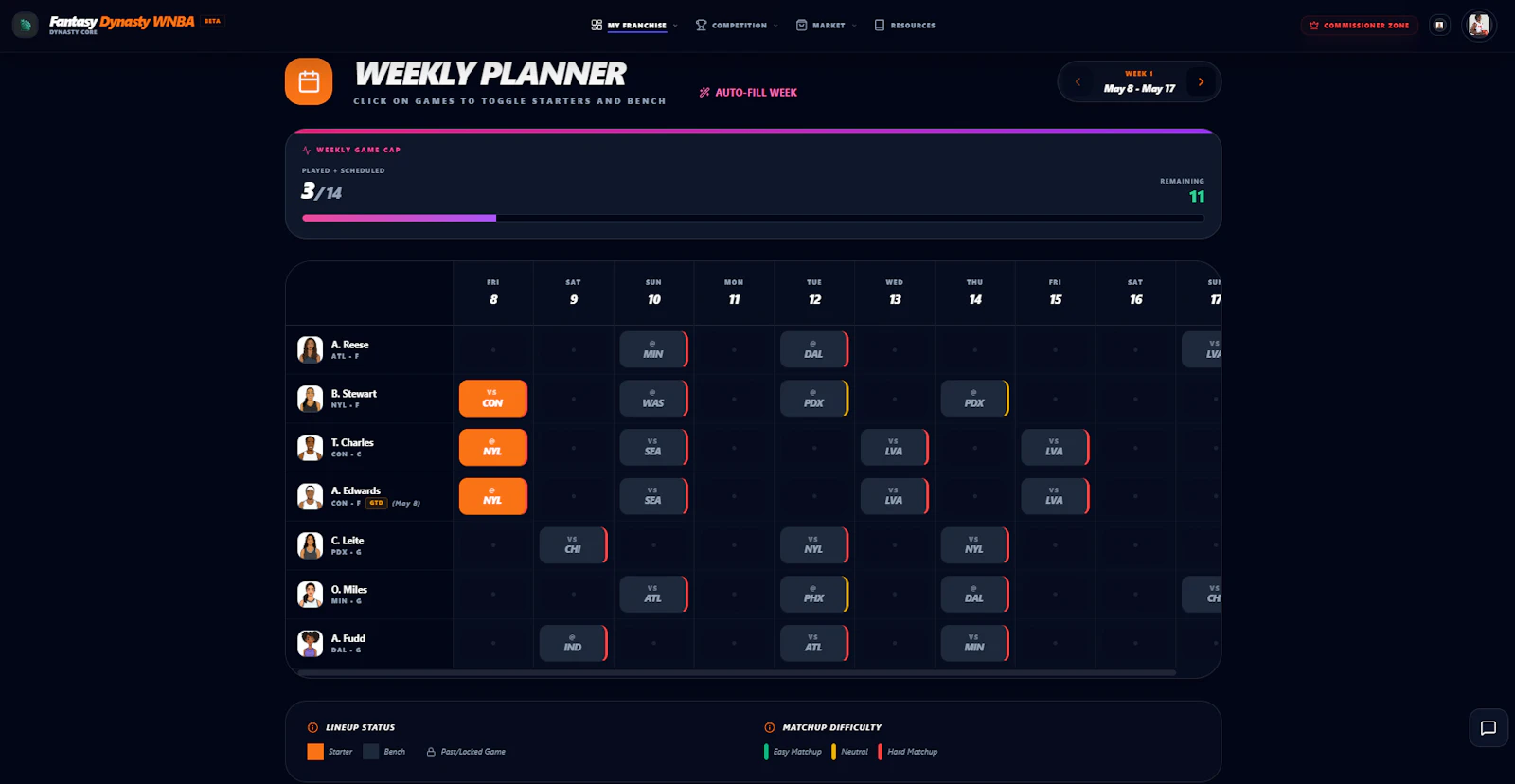The width and height of the screenshot is (1515, 784).
Task: Start A. Edwards's vs LVA game on Wednesday 13
Action: 895,496
